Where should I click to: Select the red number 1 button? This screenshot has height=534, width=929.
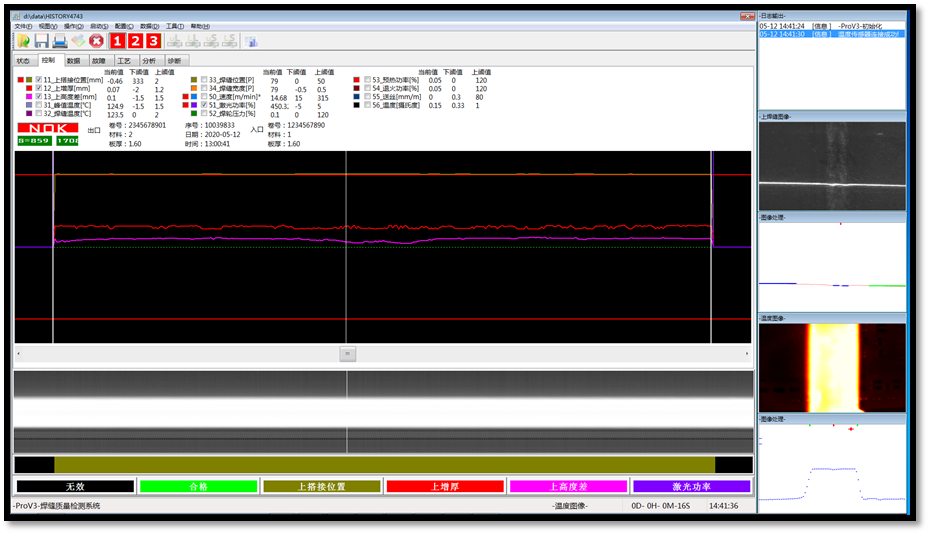click(117, 41)
